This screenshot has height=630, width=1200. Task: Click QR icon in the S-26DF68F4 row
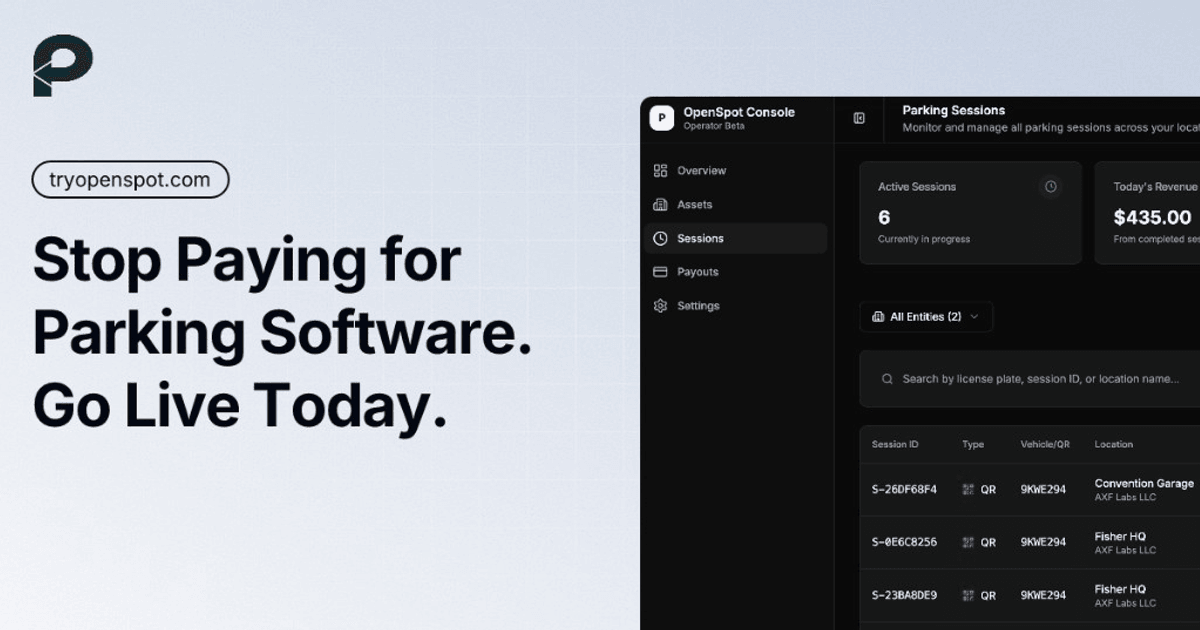[968, 489]
